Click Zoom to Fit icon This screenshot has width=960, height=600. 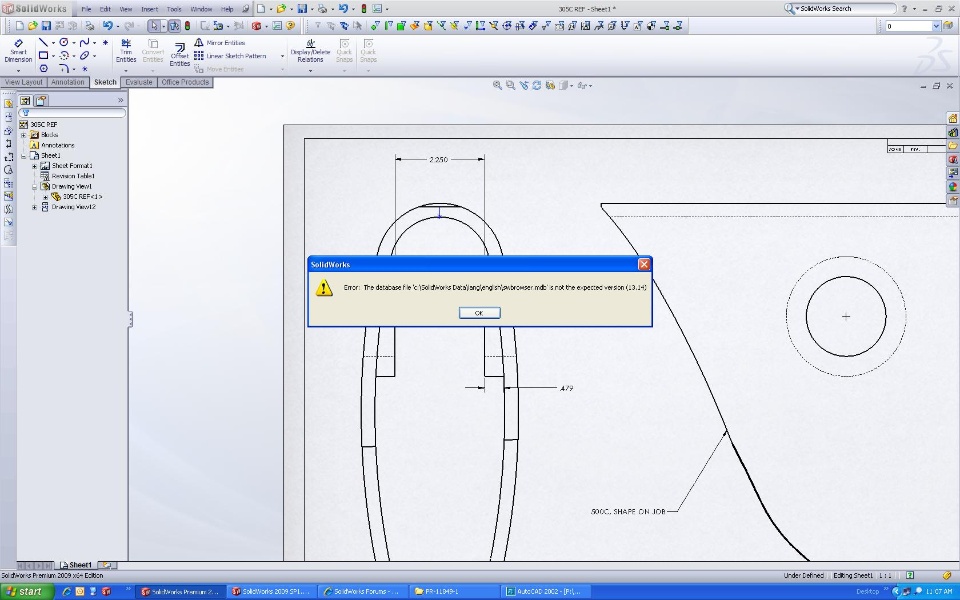(x=497, y=86)
